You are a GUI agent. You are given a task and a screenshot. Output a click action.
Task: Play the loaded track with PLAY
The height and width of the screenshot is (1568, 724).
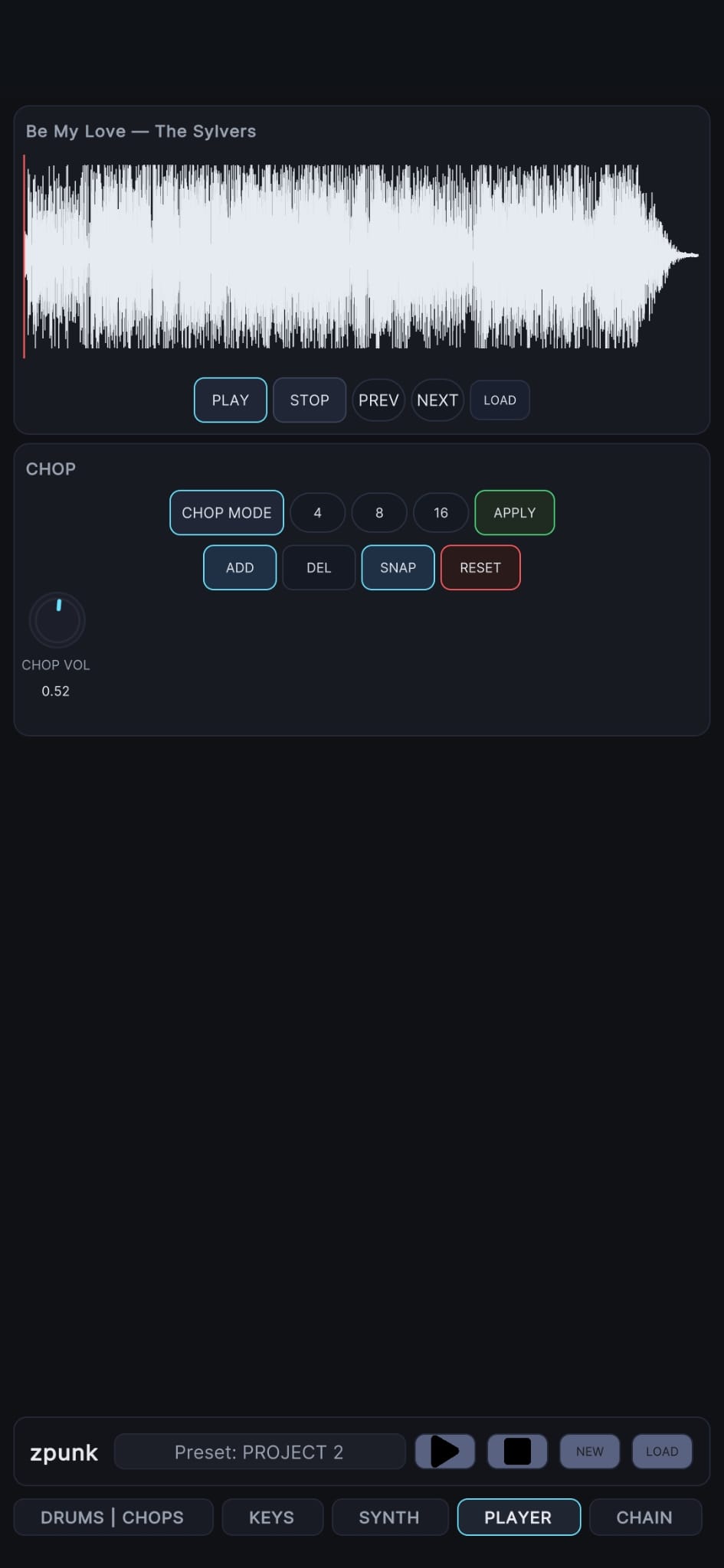pyautogui.click(x=230, y=400)
